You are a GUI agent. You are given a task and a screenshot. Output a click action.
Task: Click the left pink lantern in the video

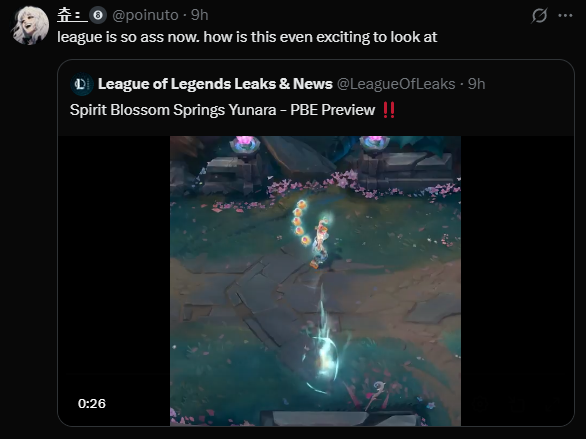[245, 145]
